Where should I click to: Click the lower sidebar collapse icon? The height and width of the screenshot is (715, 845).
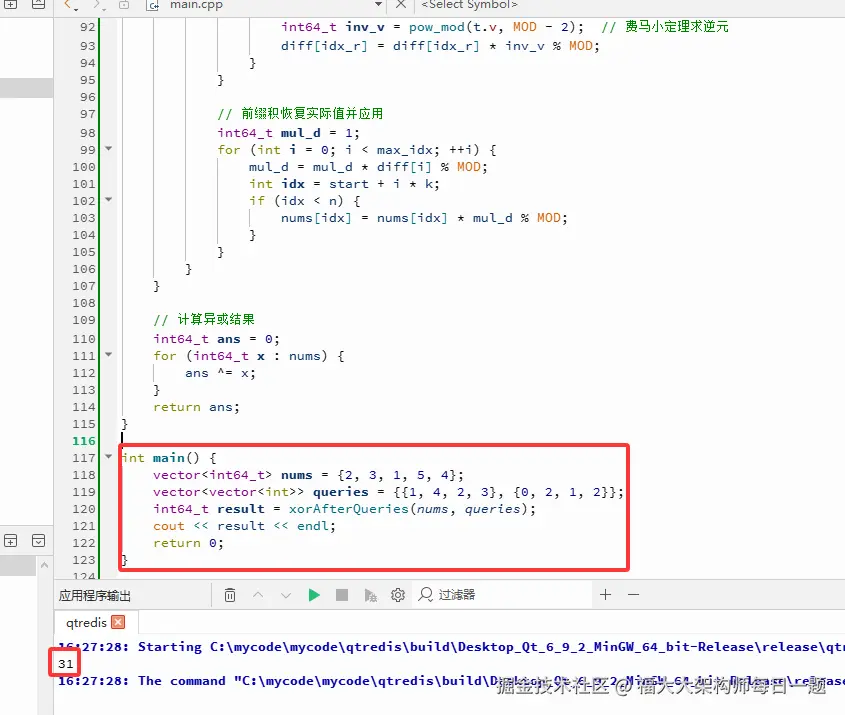pyautogui.click(x=38, y=540)
